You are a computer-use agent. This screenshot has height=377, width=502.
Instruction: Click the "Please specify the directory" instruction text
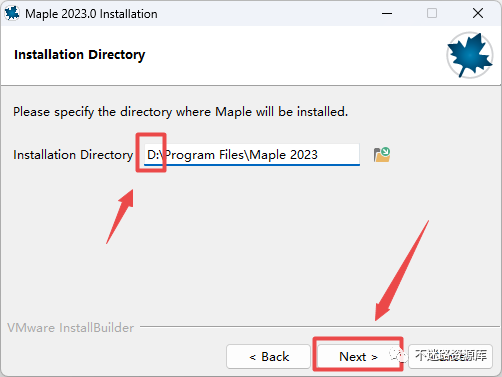[180, 112]
